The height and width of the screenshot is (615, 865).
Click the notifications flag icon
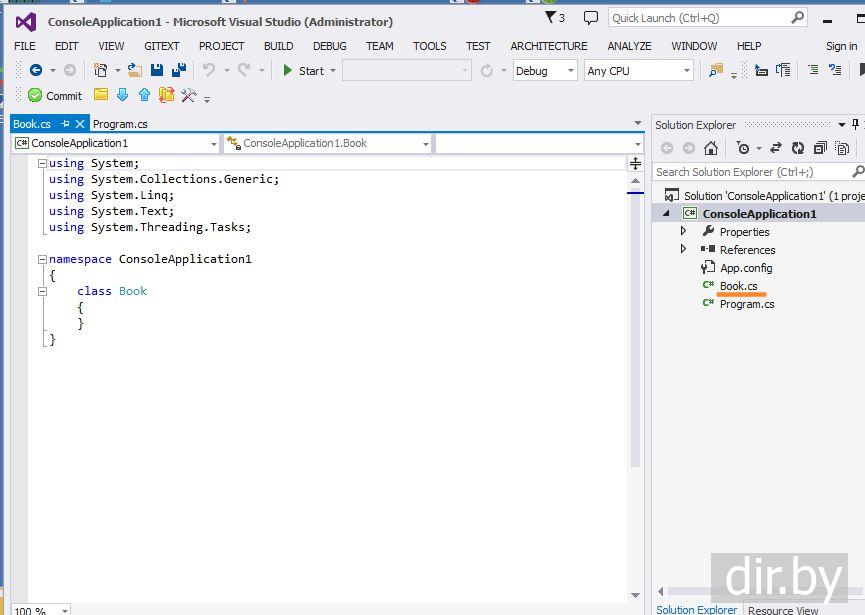[553, 18]
